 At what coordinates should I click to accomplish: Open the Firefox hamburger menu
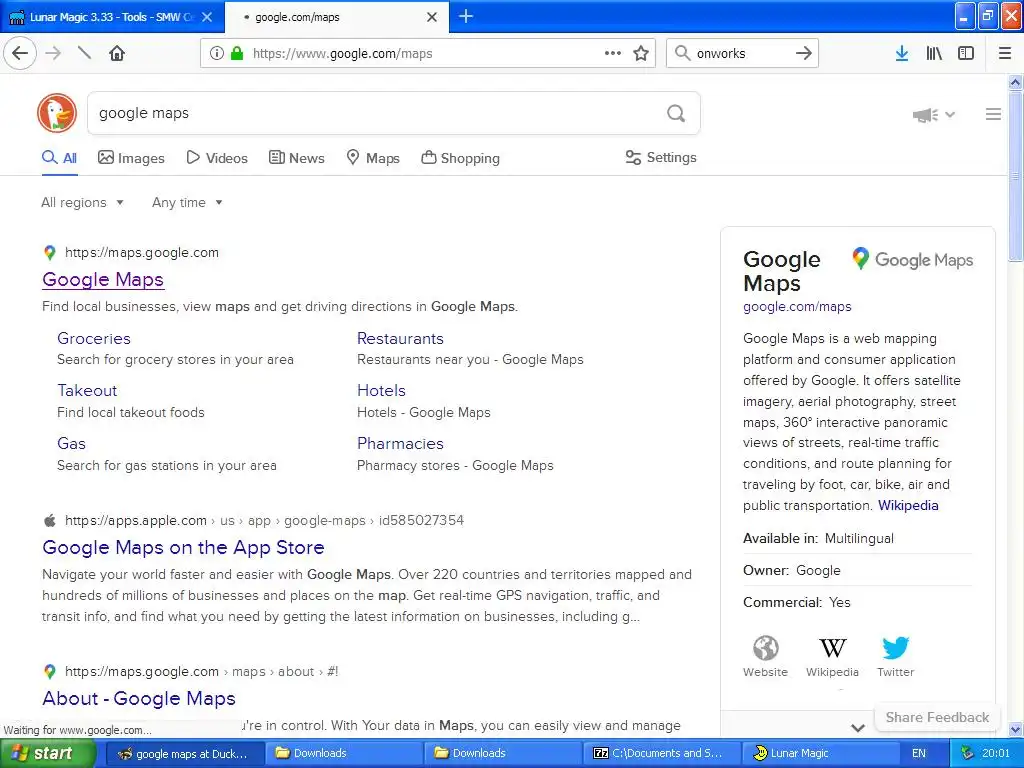pos(1005,54)
